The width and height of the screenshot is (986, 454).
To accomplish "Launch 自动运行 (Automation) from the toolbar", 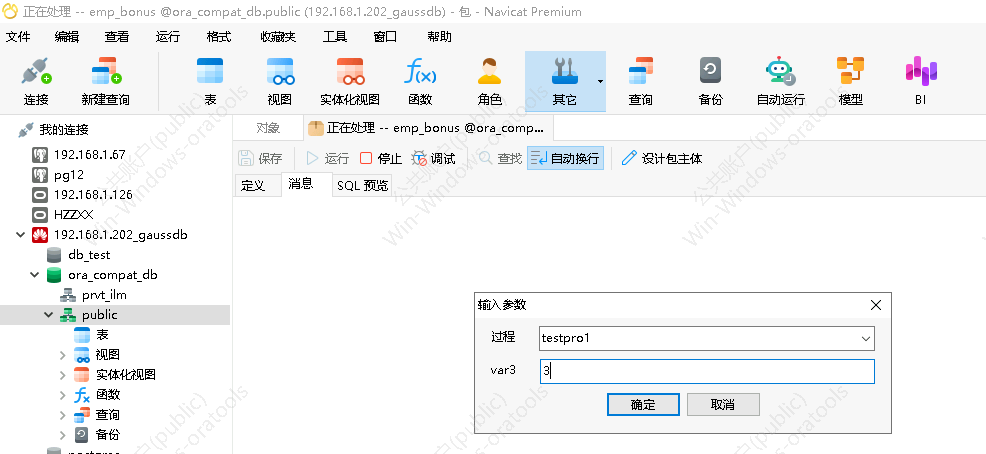I will [x=780, y=81].
